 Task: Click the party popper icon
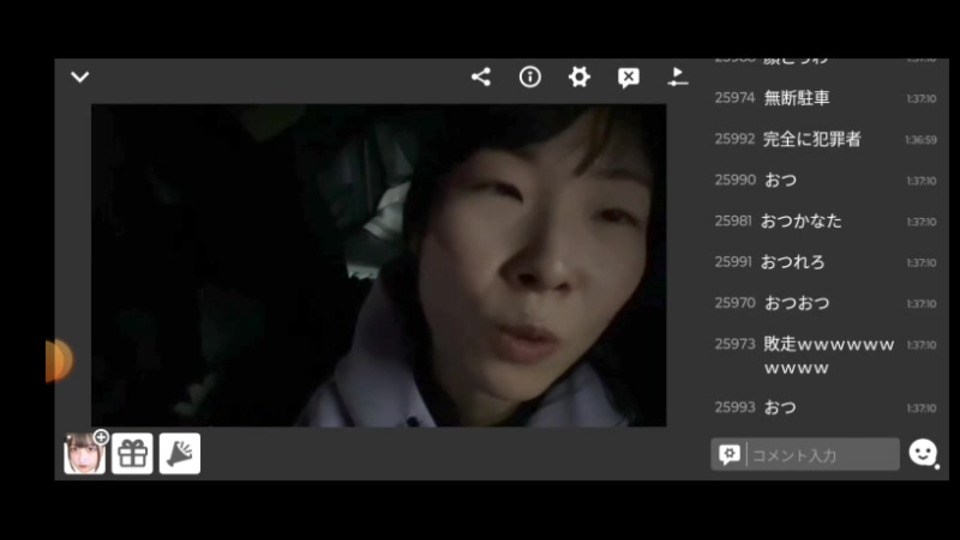click(x=179, y=454)
